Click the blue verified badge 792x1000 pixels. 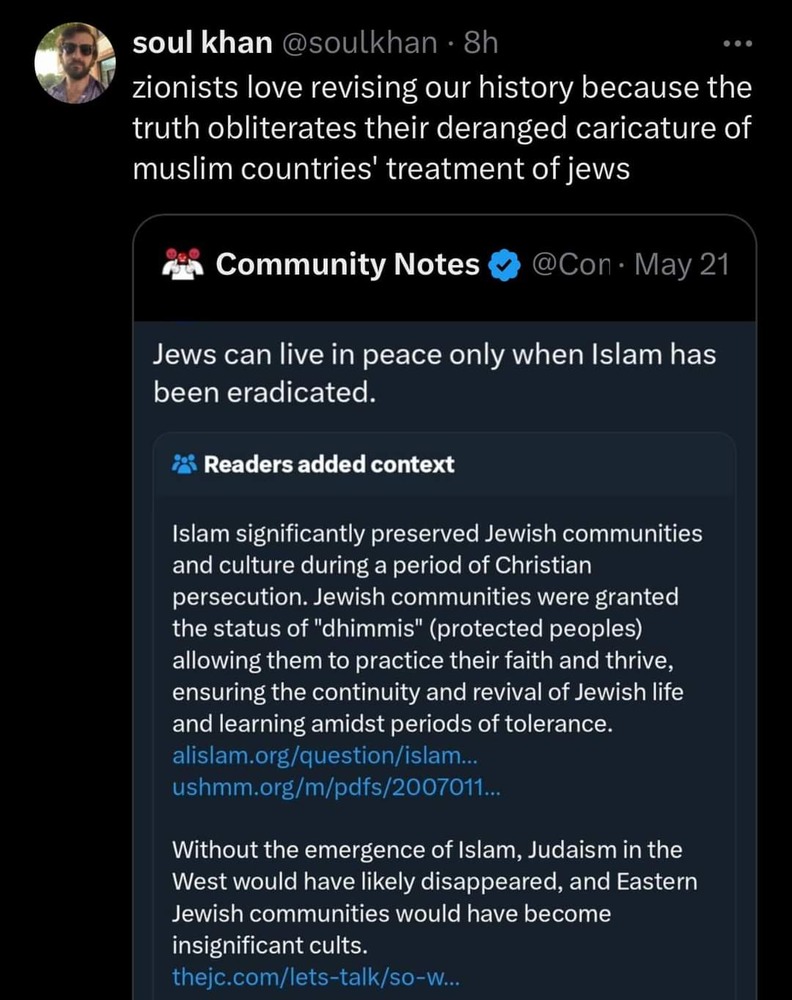506,266
